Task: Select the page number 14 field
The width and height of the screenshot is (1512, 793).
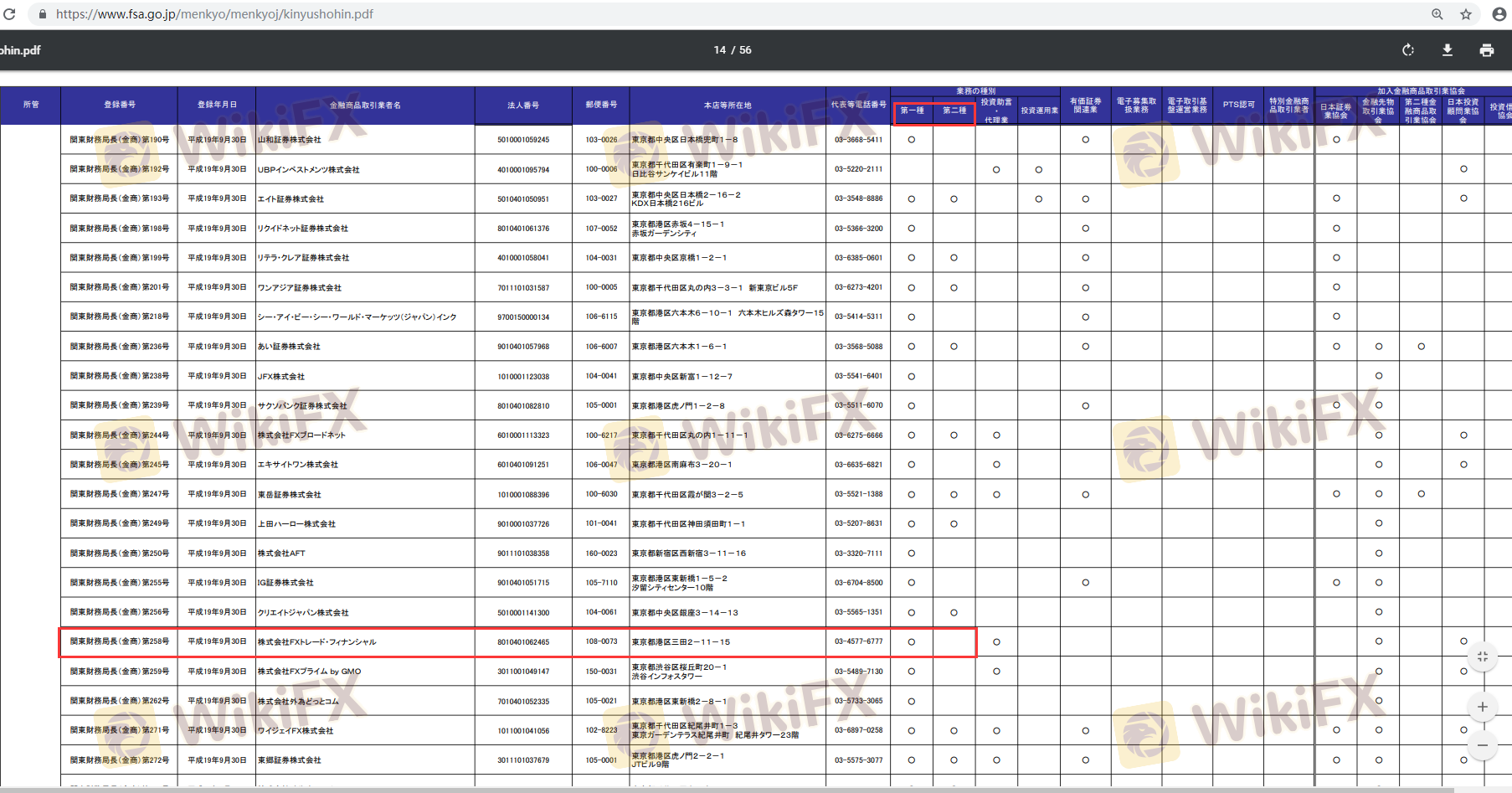Action: pyautogui.click(x=719, y=50)
